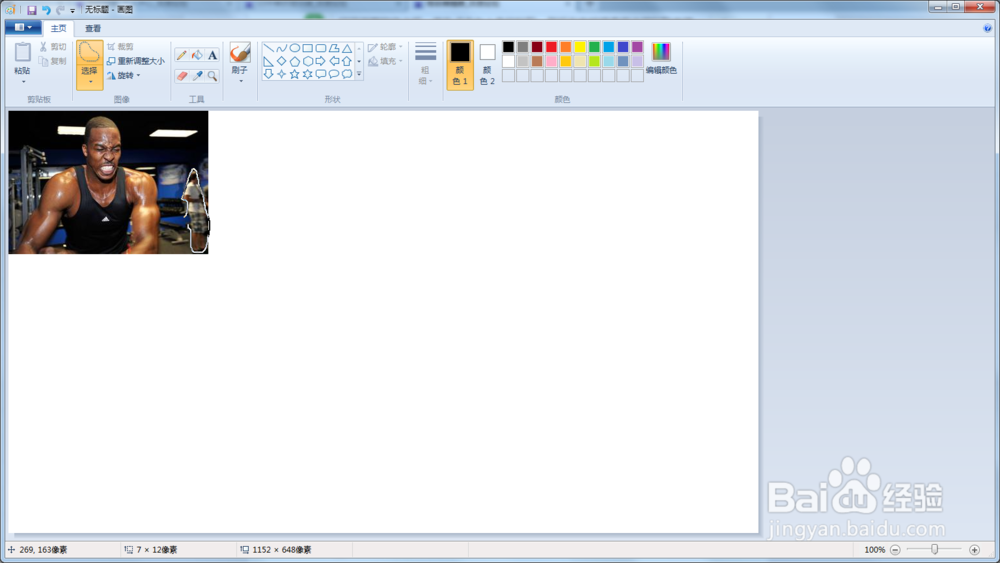
Task: Choose the Curve shape
Action: [281, 48]
